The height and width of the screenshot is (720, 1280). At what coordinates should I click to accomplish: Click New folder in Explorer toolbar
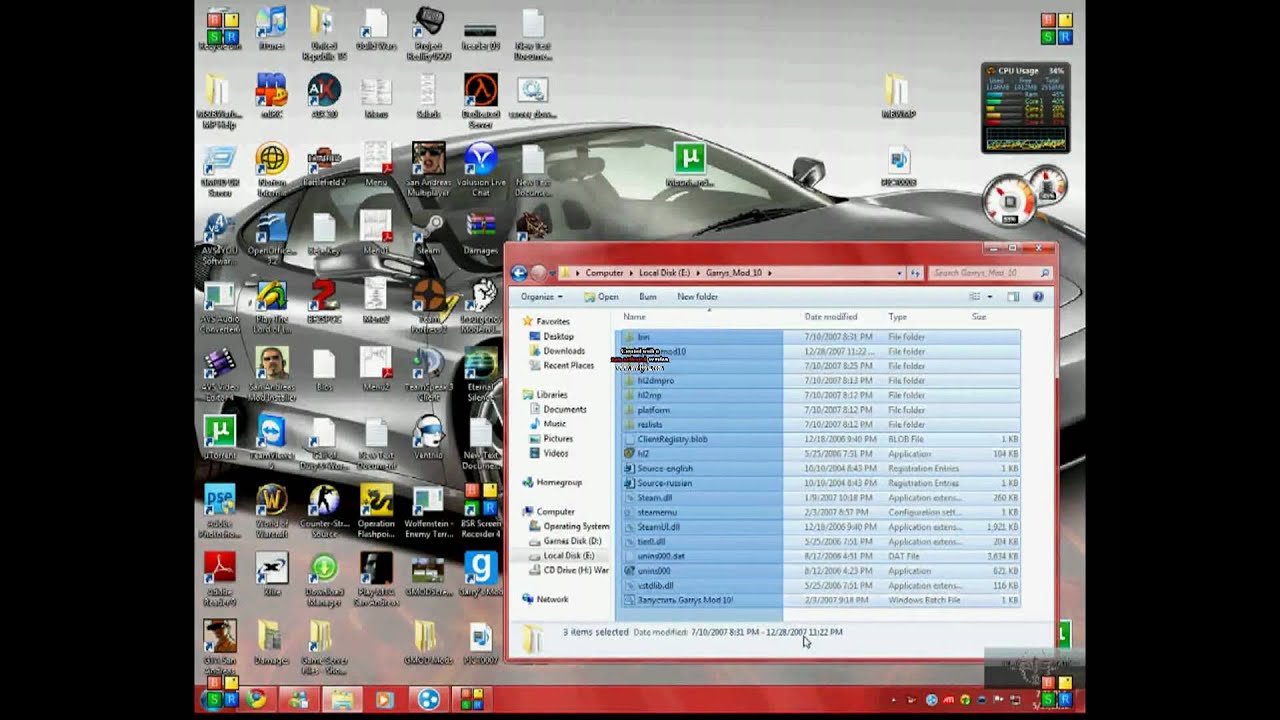697,297
